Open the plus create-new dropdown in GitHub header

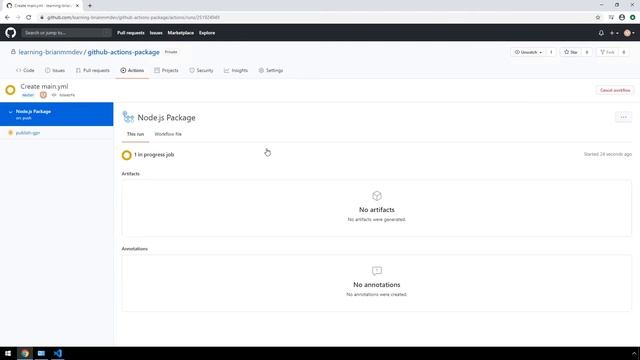click(614, 33)
